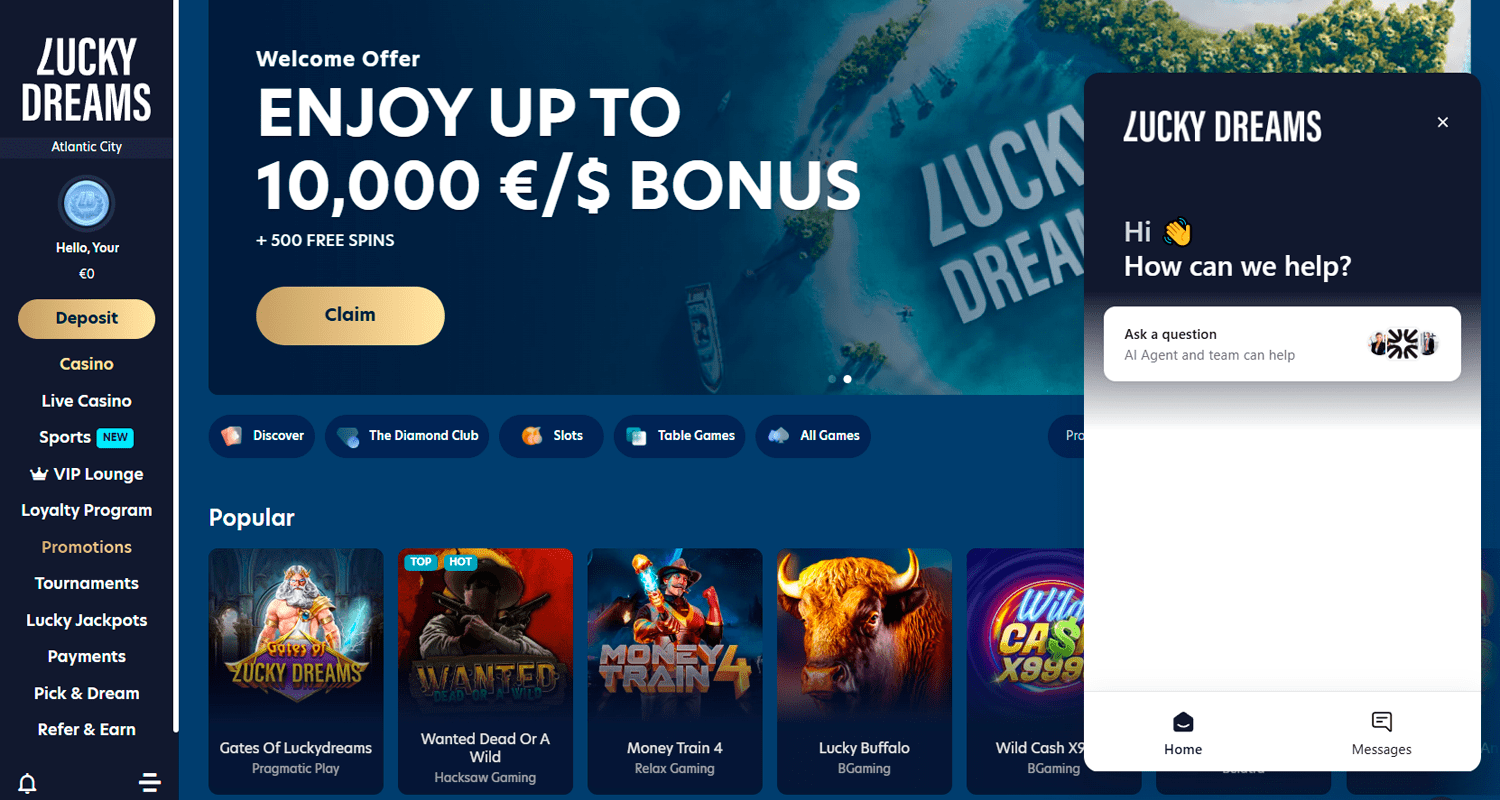Close the Lucky Dreams chat widget
Image resolution: width=1500 pixels, height=800 pixels.
[x=1442, y=122]
